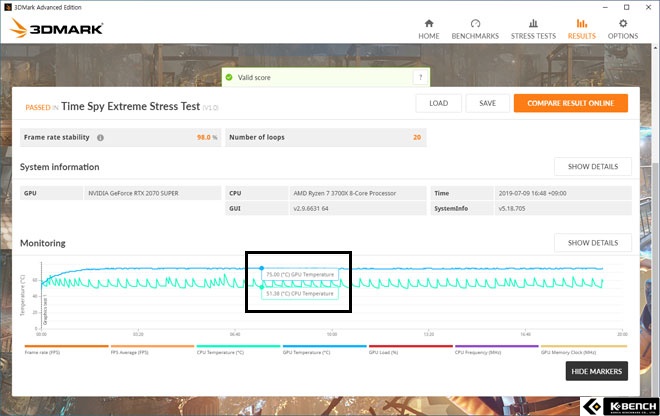Click the GPU temperature marker dot on chart

click(261, 268)
